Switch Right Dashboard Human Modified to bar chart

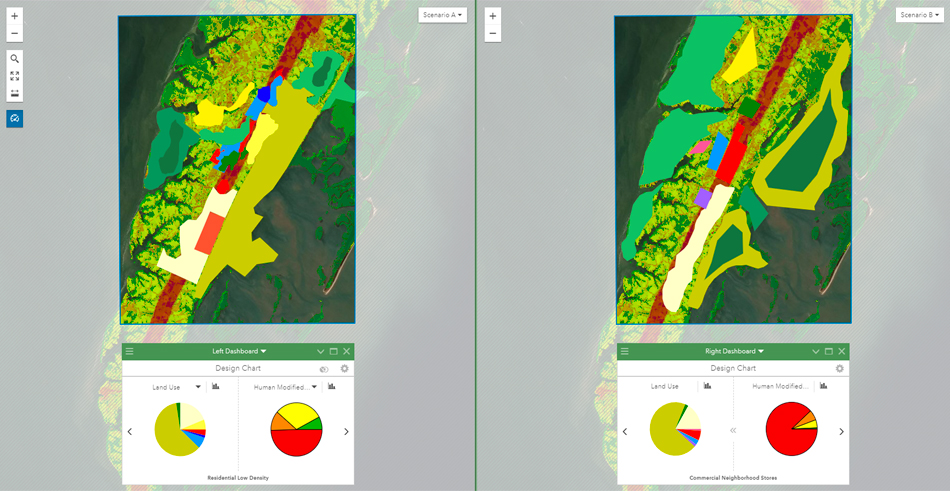click(823, 386)
